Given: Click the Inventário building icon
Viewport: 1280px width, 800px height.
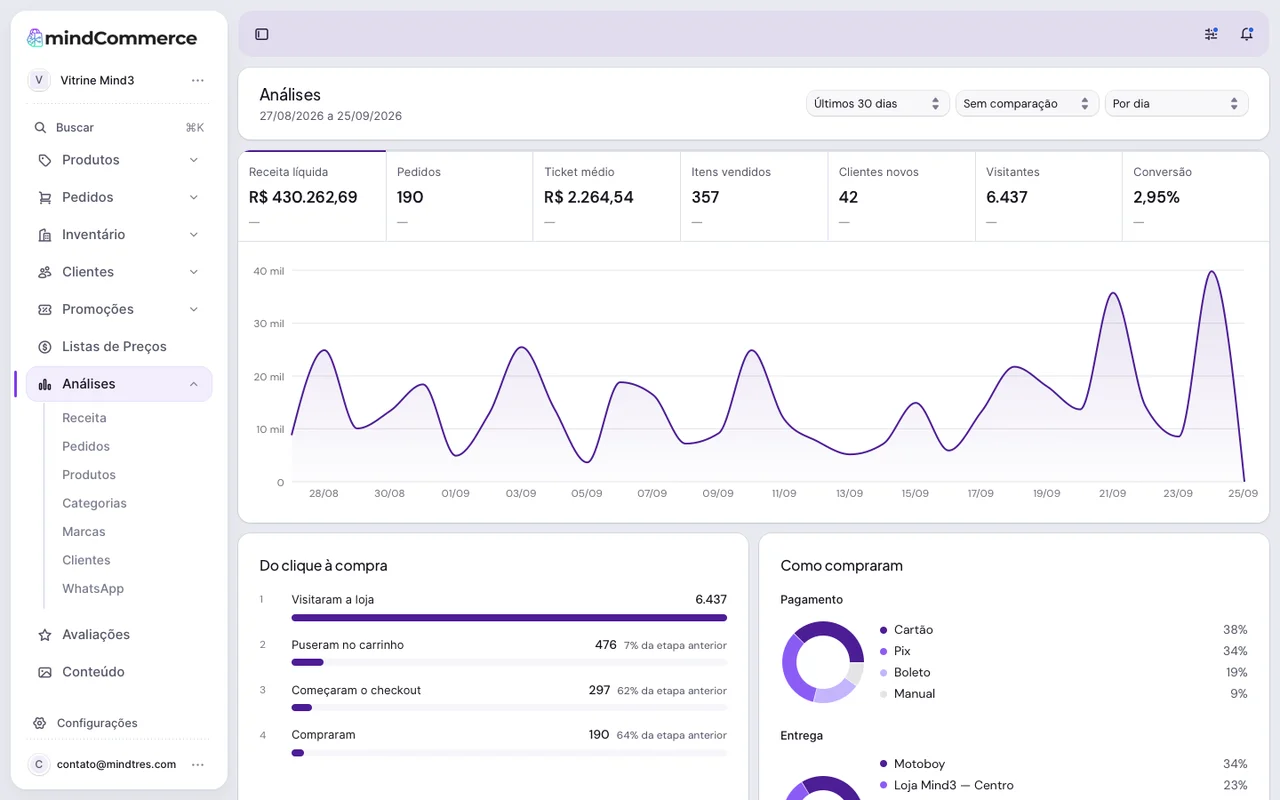Looking at the screenshot, I should point(44,235).
